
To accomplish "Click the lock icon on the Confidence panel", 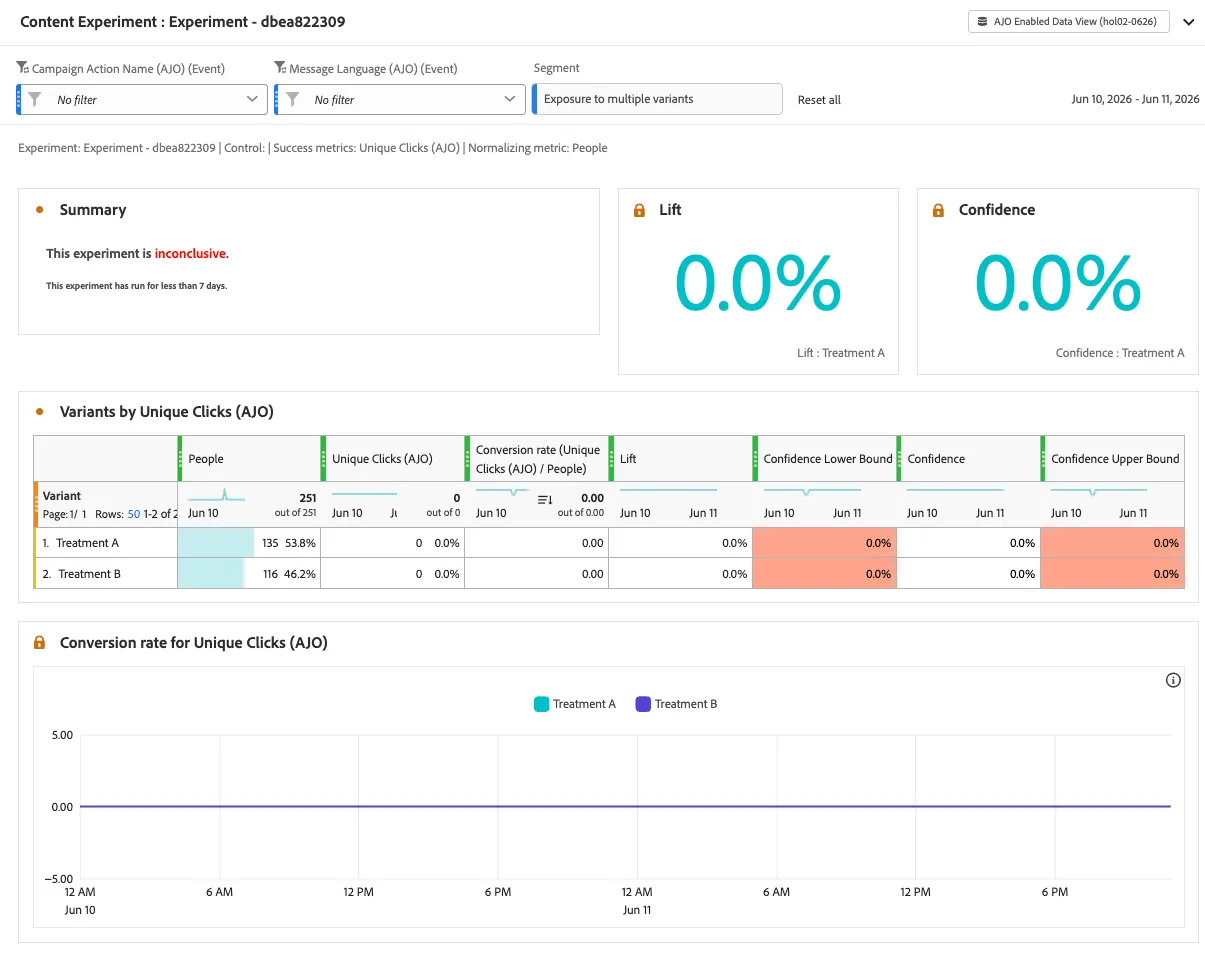I will pos(938,210).
